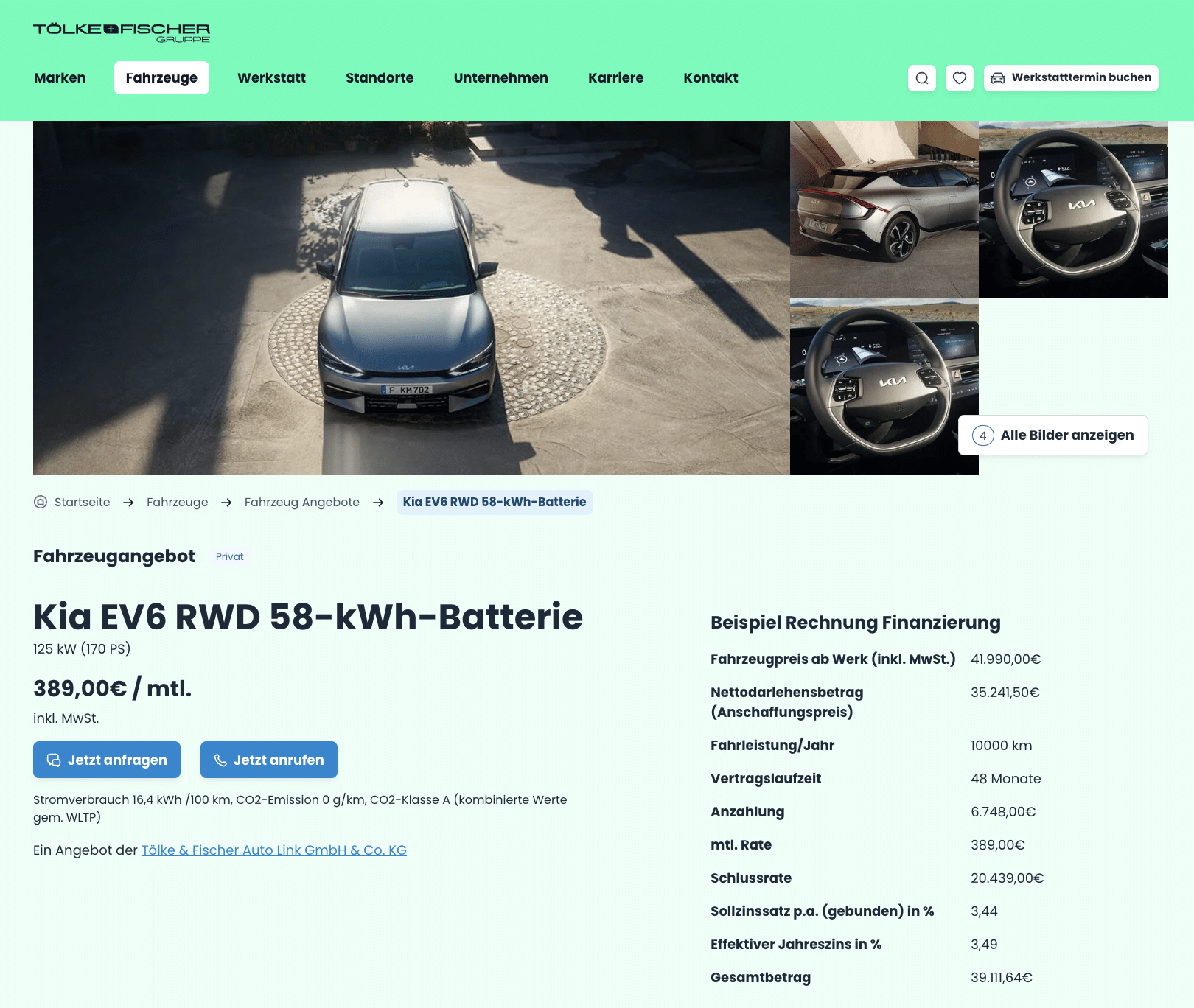Open the Werkstatt menu item
The width and height of the screenshot is (1194, 1008).
[271, 78]
